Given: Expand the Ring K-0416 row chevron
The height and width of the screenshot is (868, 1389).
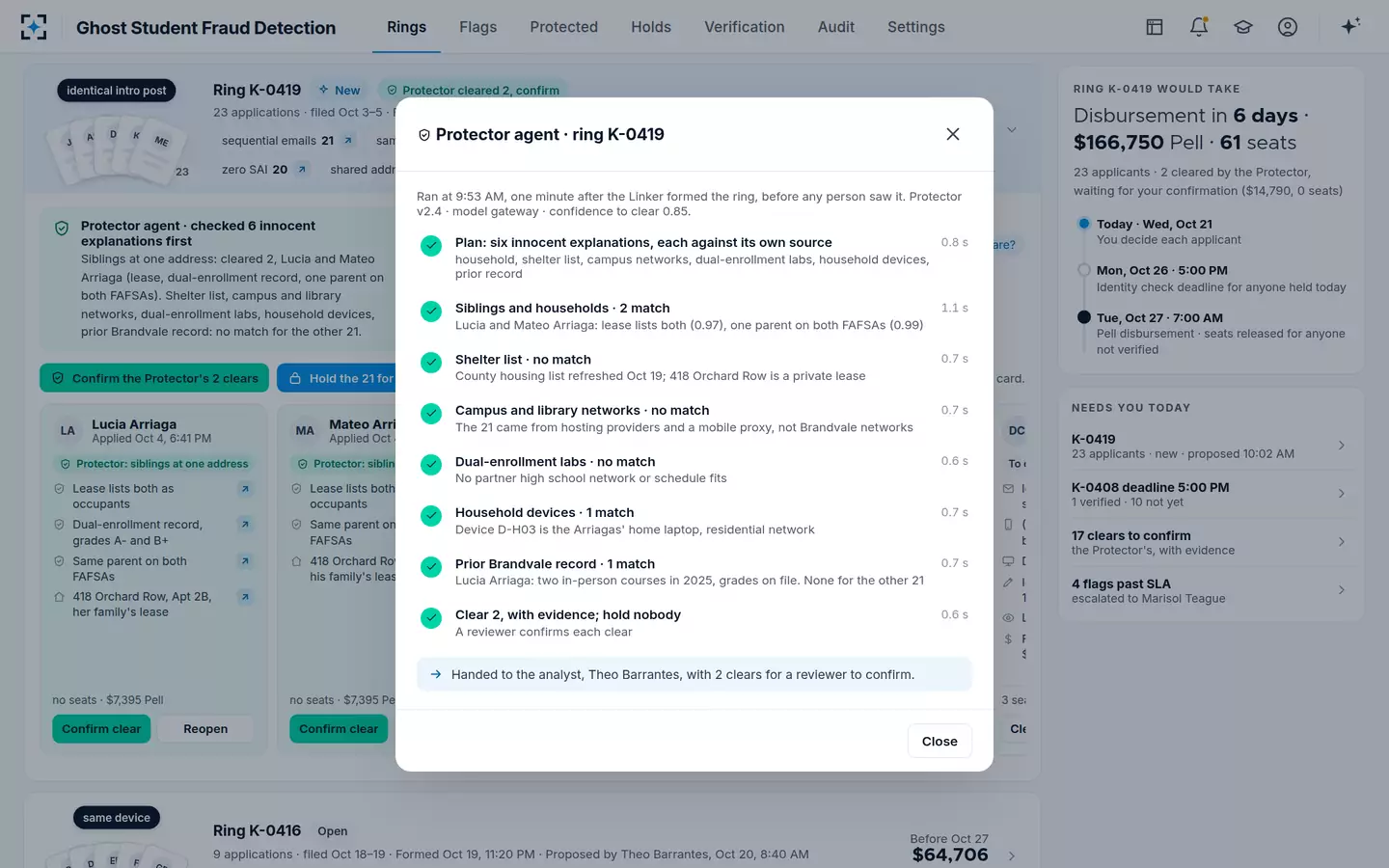Looking at the screenshot, I should coord(1012,855).
